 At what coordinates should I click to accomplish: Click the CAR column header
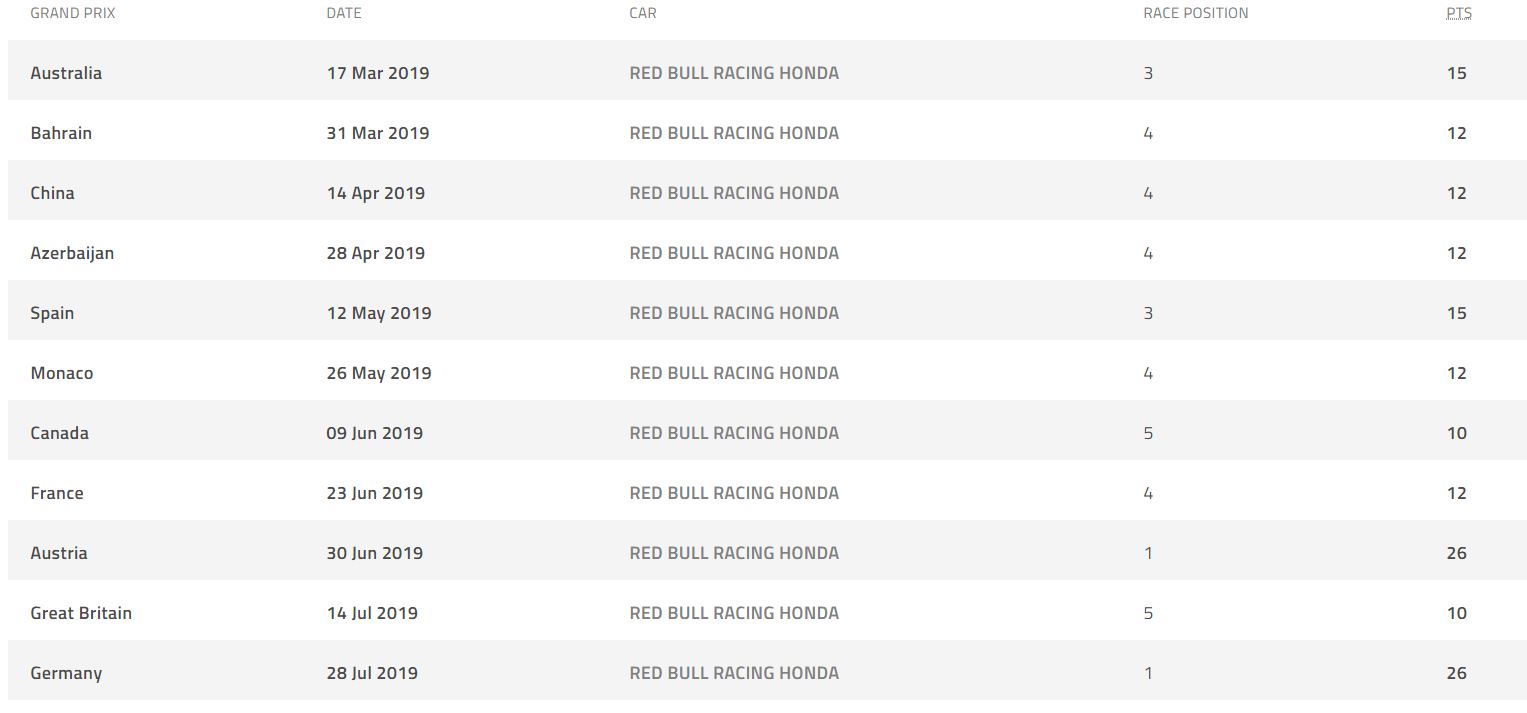[643, 13]
